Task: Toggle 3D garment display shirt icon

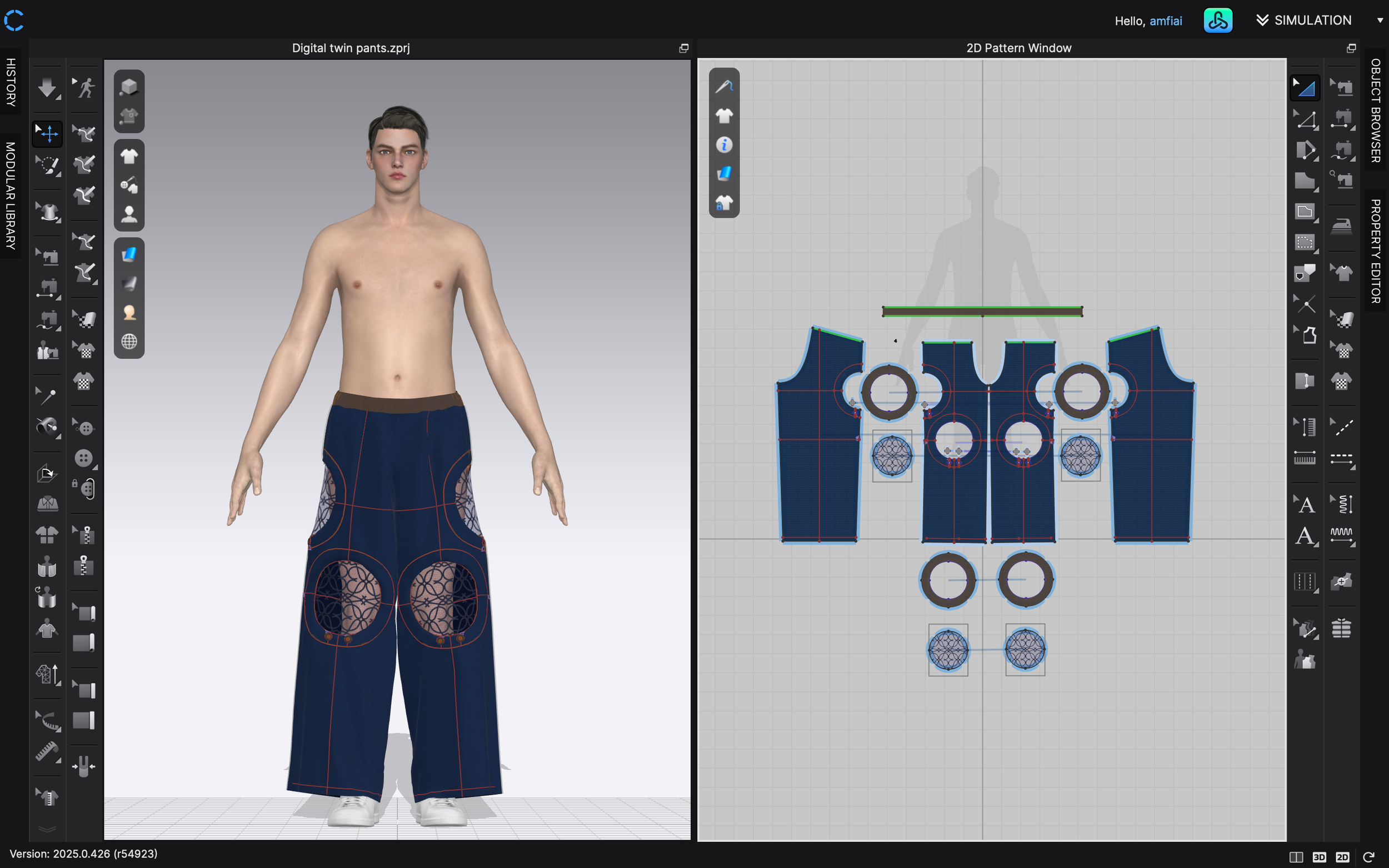Action: coord(129,155)
